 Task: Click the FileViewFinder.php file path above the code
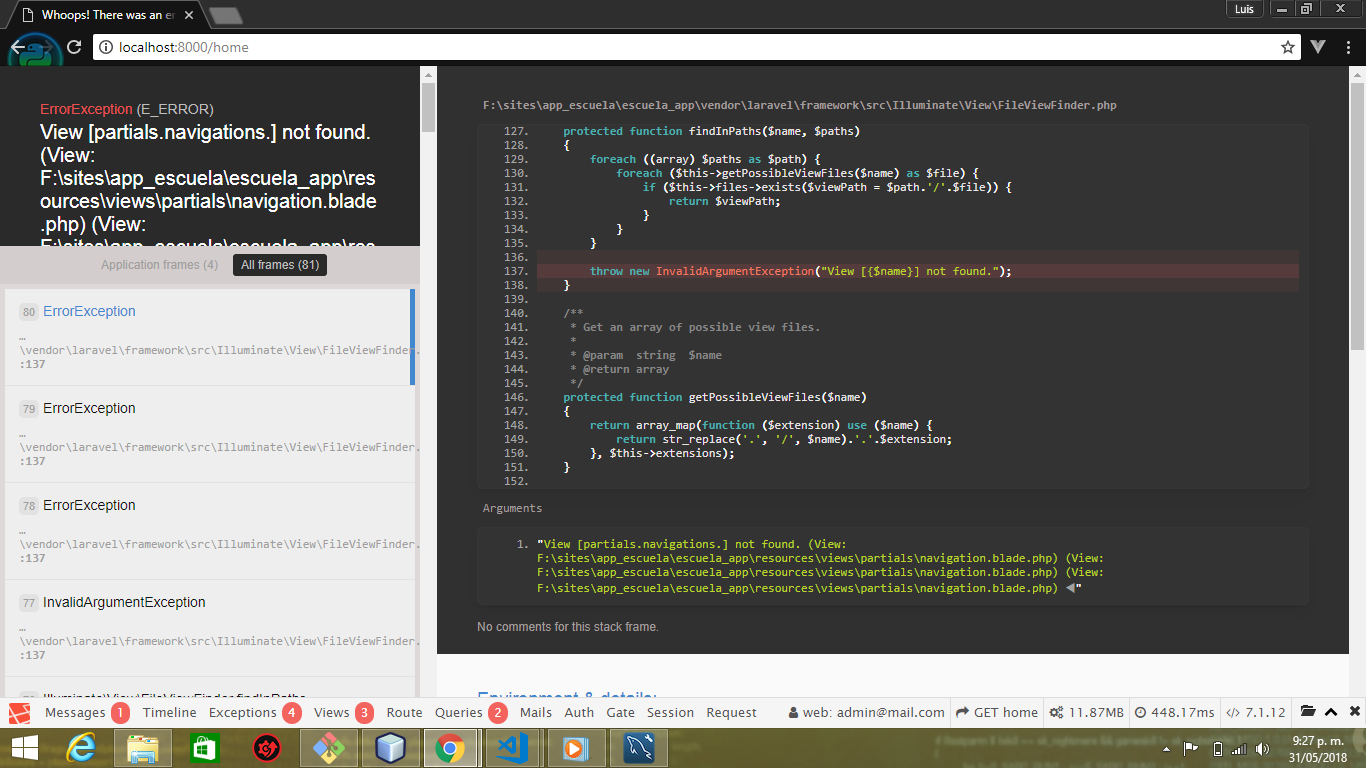[800, 105]
